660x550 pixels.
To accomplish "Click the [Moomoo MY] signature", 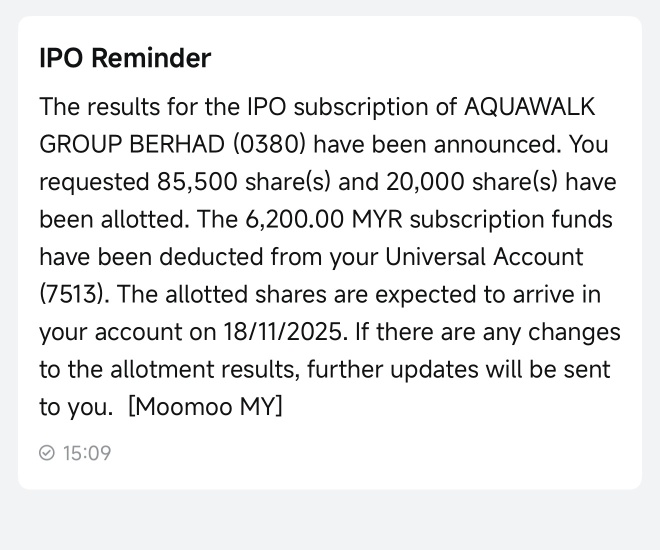I will [205, 407].
